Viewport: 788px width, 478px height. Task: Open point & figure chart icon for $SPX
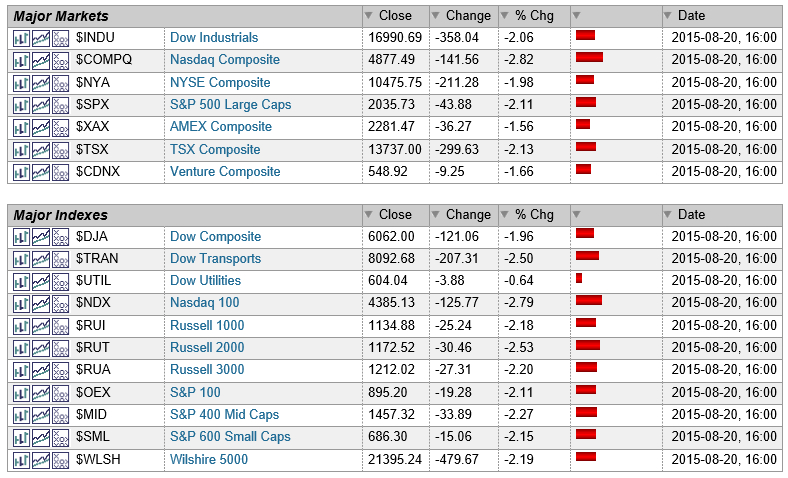click(x=60, y=105)
